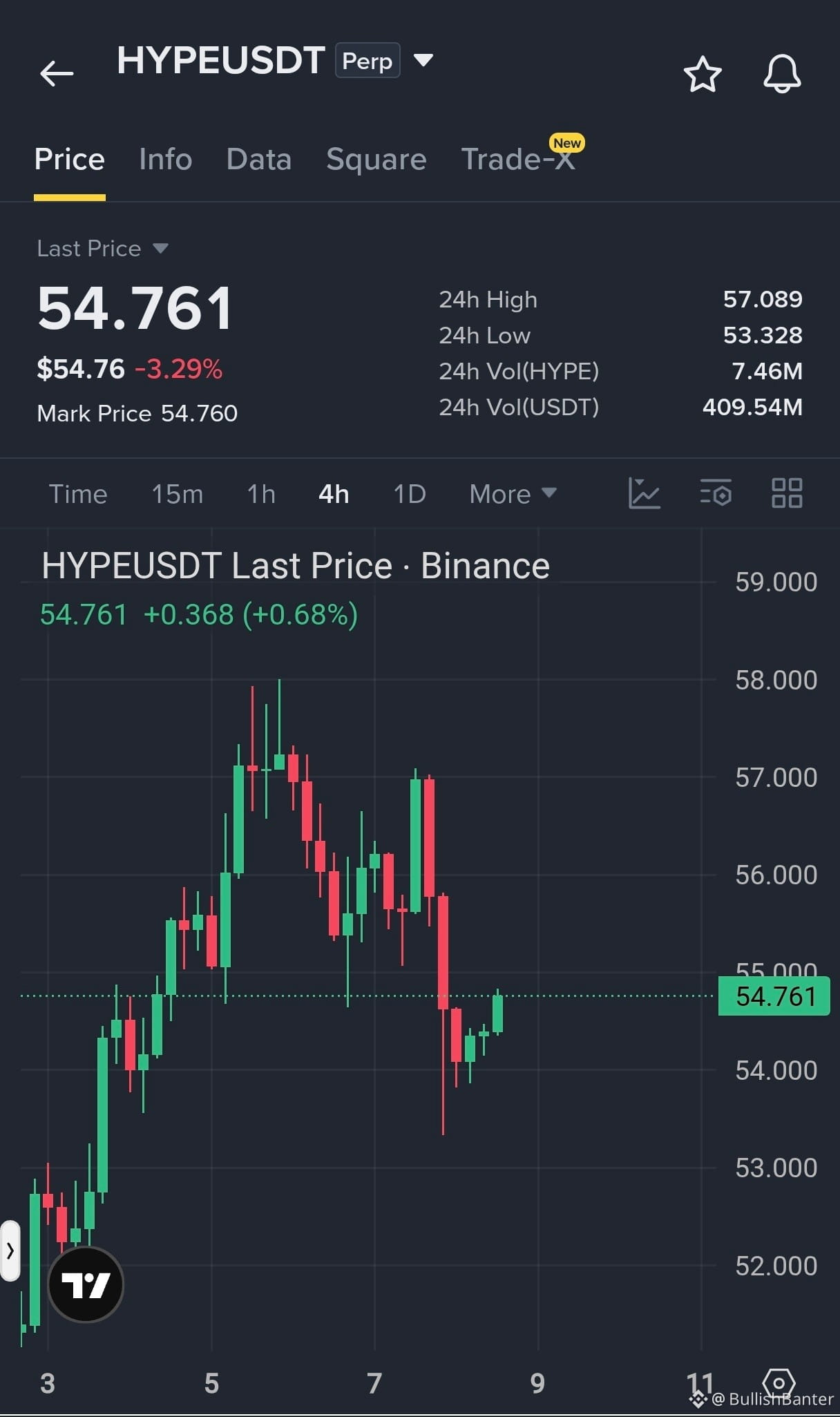The image size is (840, 1417).
Task: Tap the large 54.761 last price
Action: [135, 308]
